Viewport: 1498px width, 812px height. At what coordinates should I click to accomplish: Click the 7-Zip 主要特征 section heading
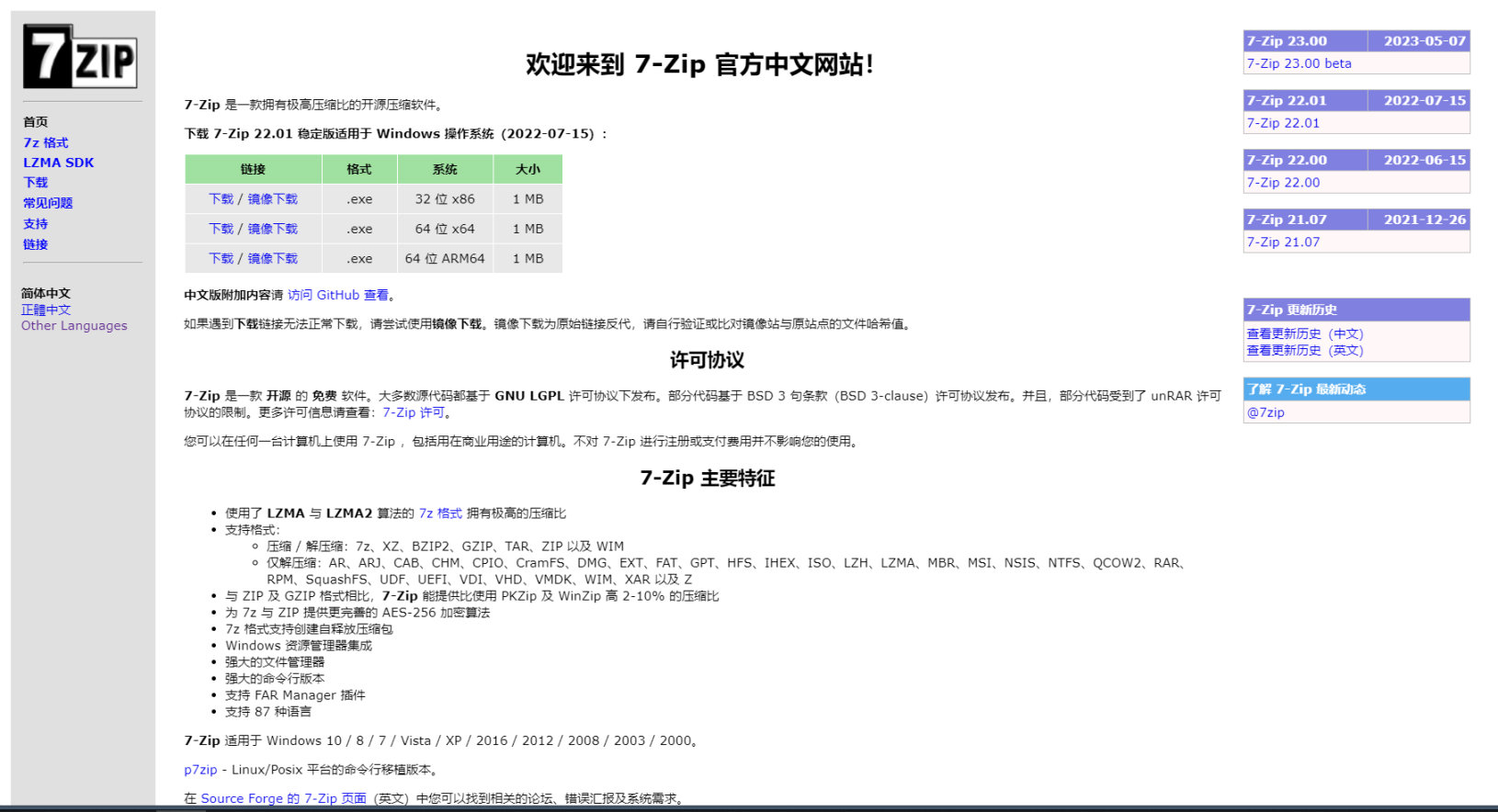708,479
